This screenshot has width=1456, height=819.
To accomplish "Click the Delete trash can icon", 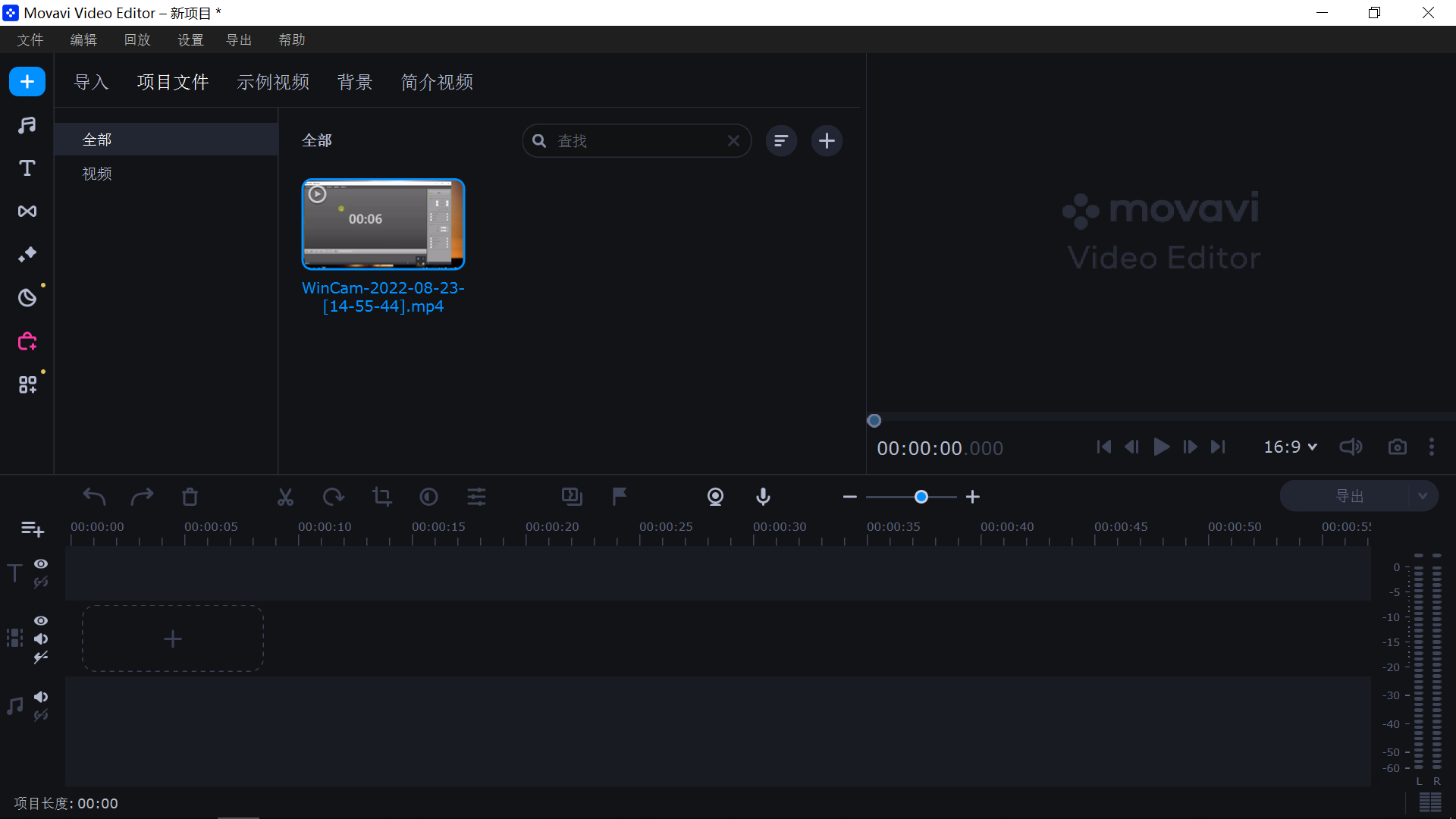I will [190, 497].
